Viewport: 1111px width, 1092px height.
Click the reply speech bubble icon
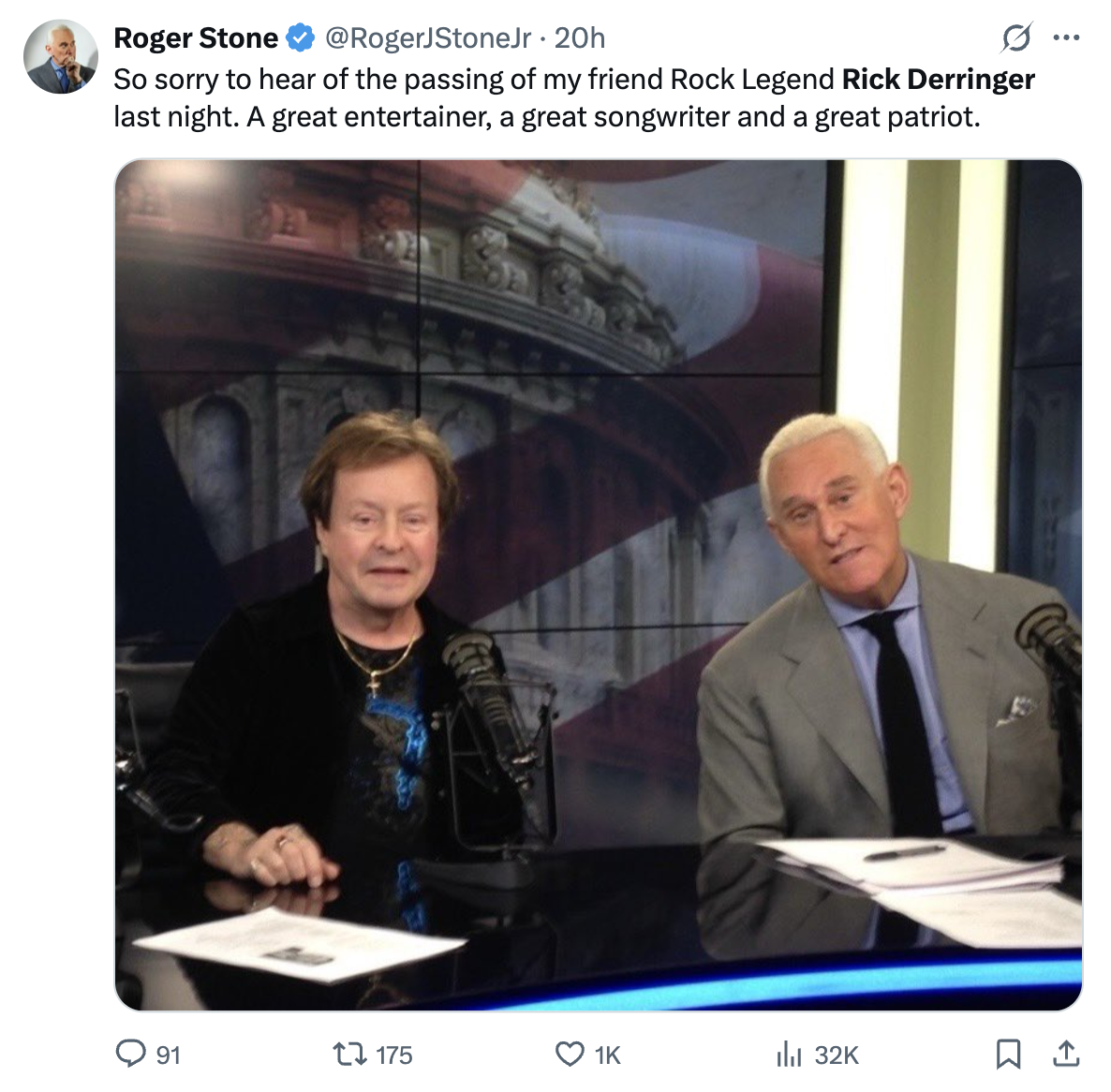point(131,1053)
